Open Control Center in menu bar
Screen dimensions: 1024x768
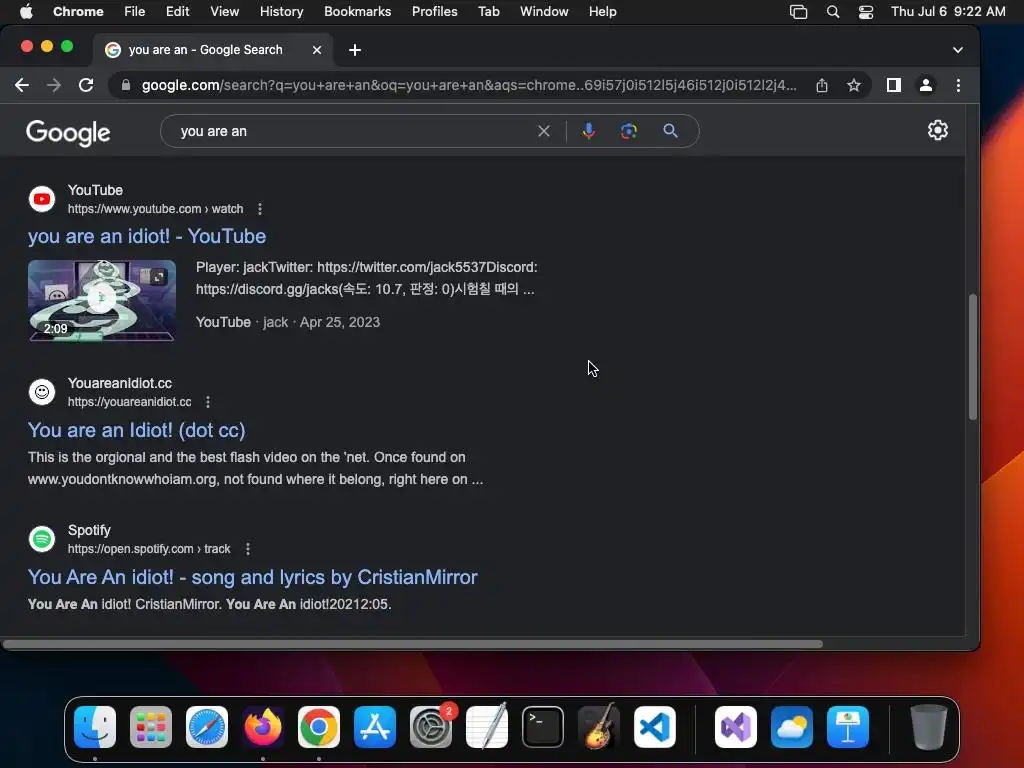[x=866, y=12]
